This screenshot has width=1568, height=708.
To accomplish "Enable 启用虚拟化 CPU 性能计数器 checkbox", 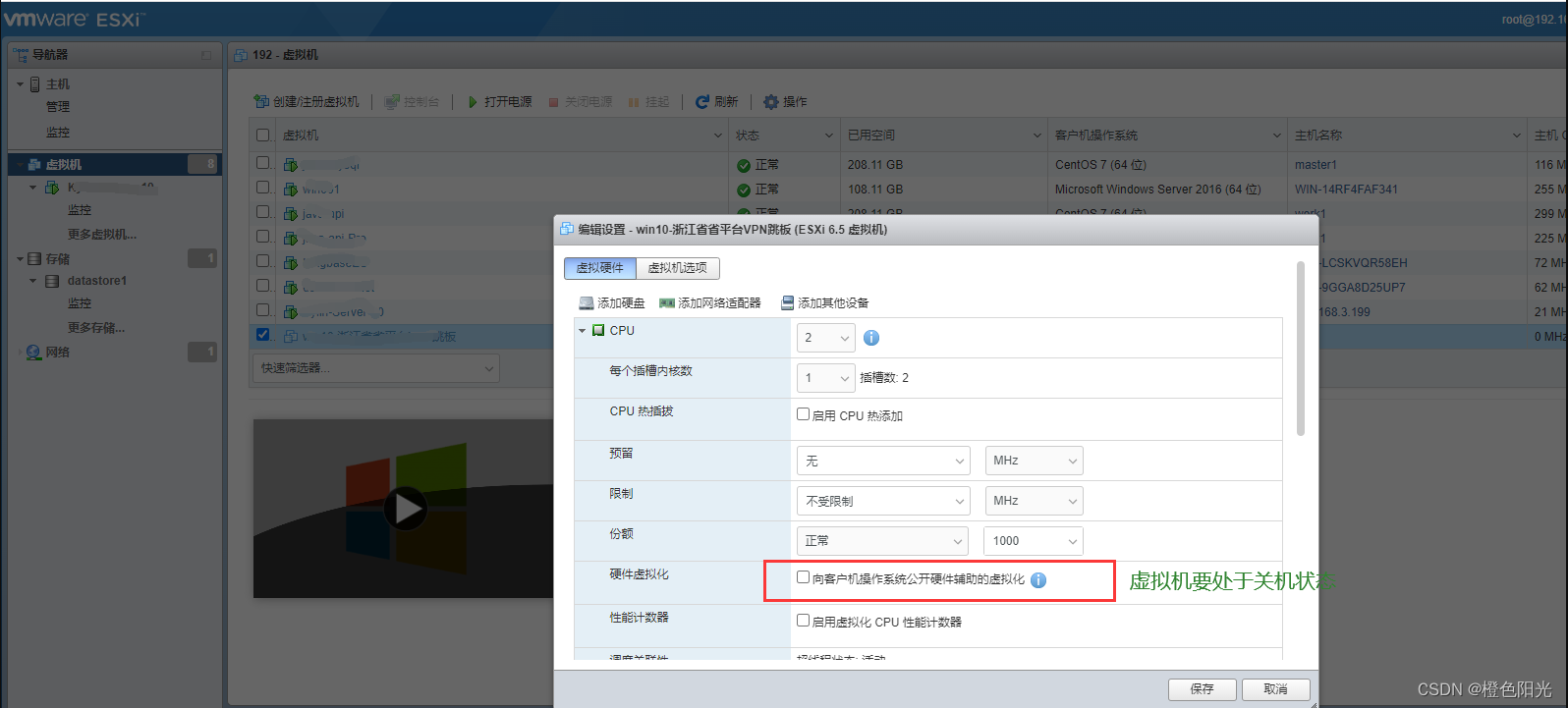I will click(x=803, y=621).
